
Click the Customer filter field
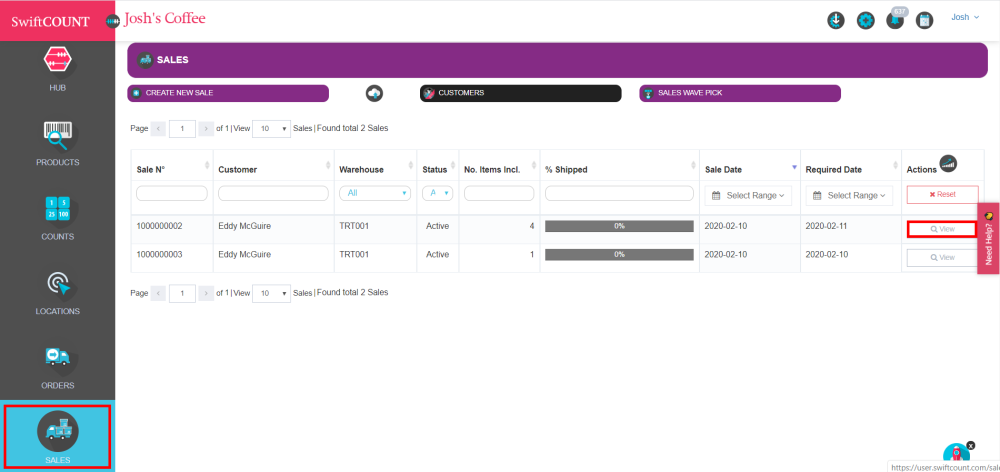coord(274,193)
